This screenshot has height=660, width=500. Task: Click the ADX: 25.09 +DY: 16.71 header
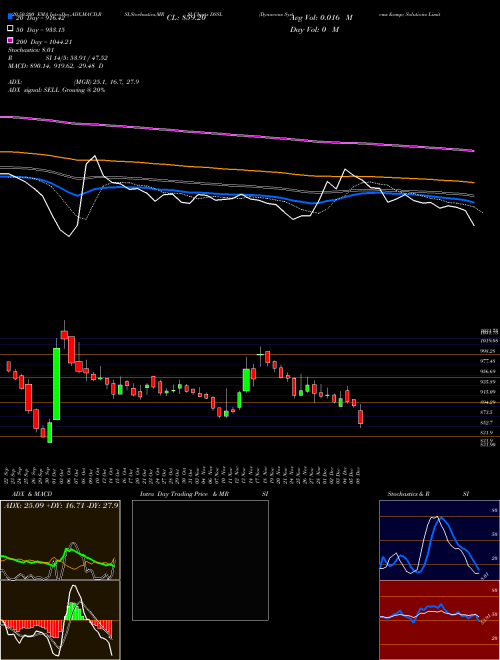click(x=61, y=505)
